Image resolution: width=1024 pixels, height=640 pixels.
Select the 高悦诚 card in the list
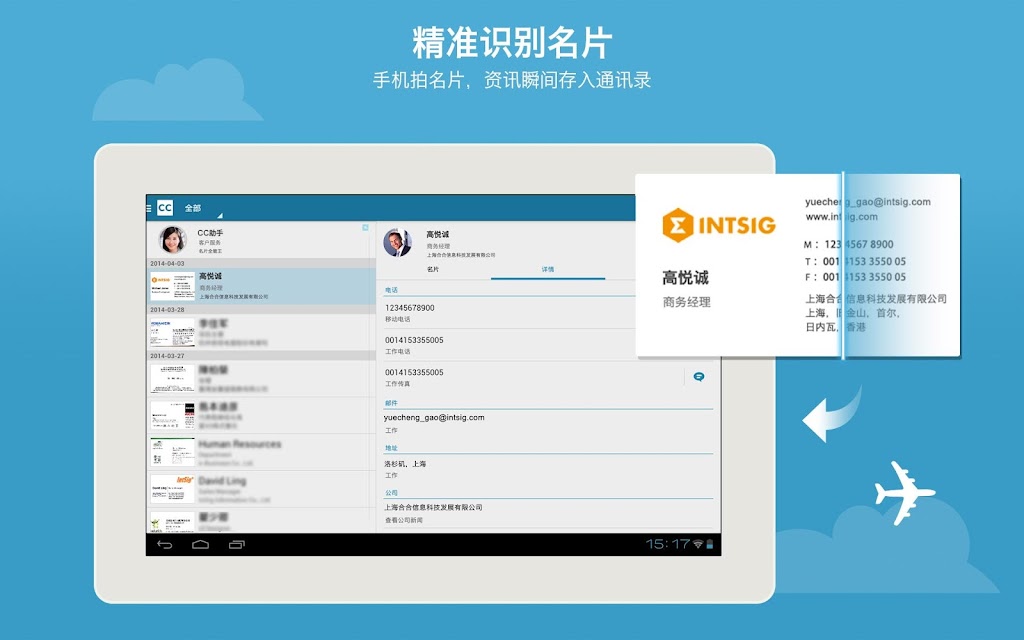(261, 286)
